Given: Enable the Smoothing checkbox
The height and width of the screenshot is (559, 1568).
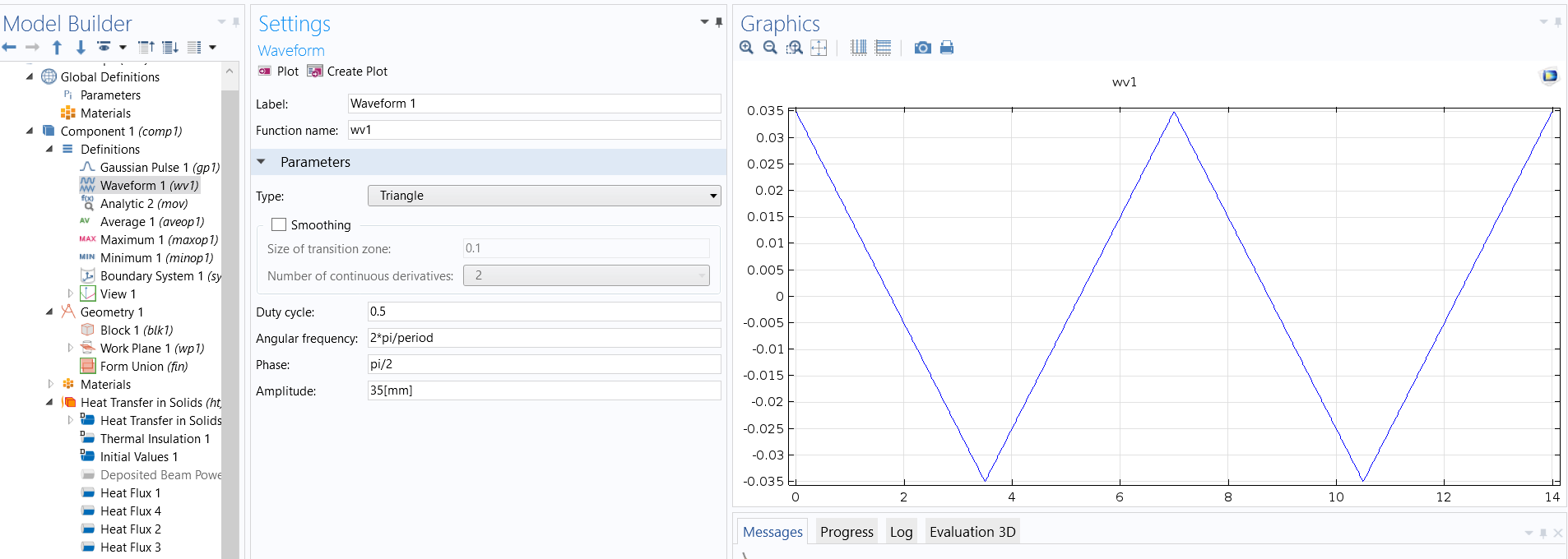Looking at the screenshot, I should [x=279, y=224].
